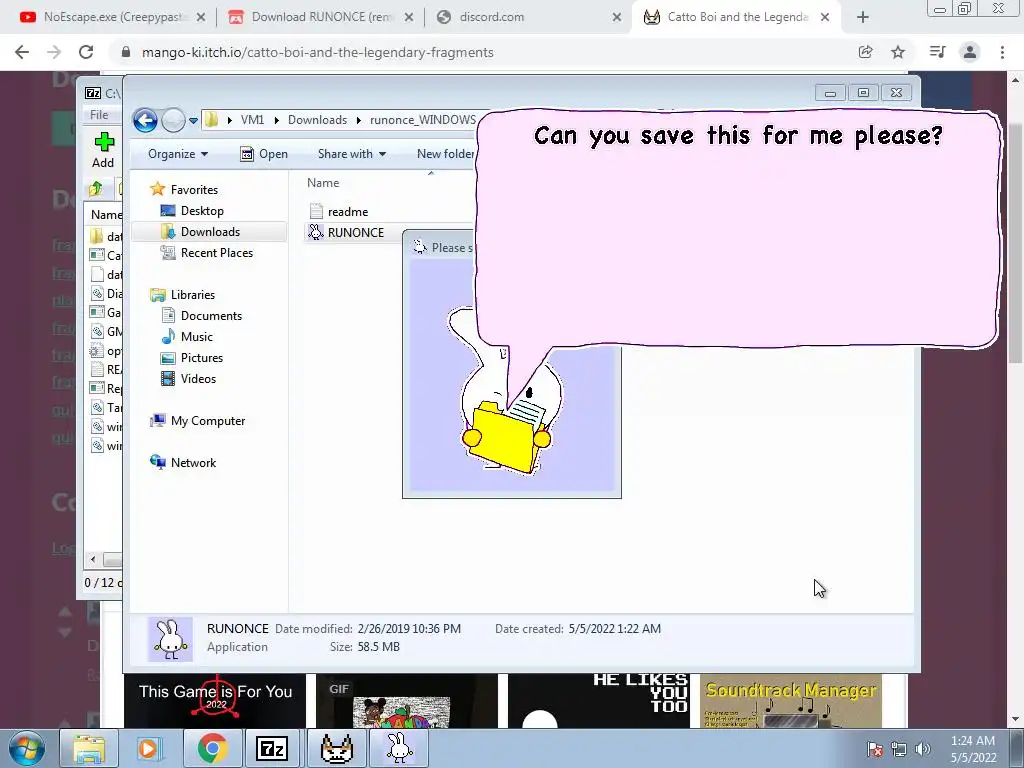Open File Explorer from the taskbar
The image size is (1024, 768).
[88, 748]
